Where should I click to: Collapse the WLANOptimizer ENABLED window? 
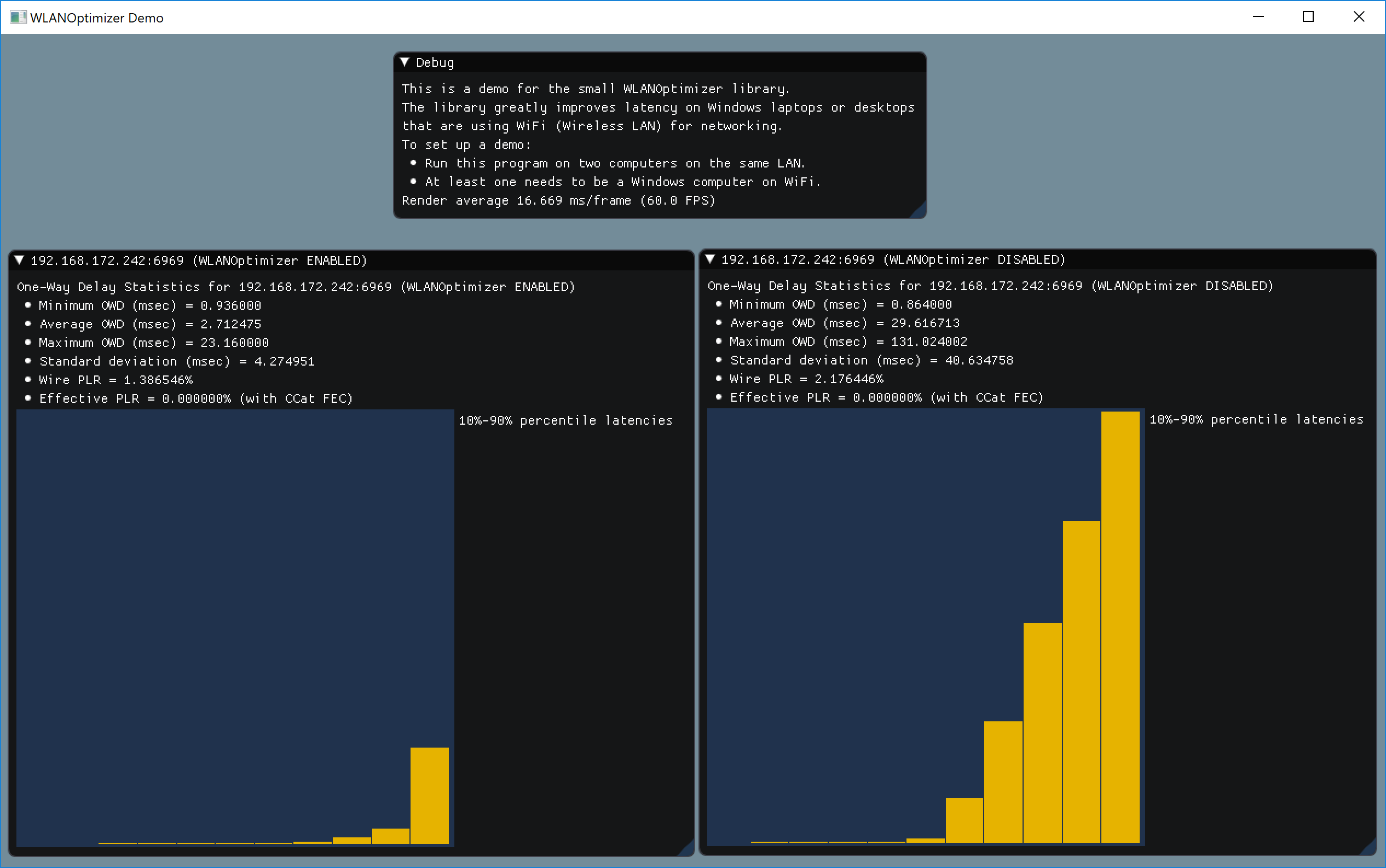point(20,260)
